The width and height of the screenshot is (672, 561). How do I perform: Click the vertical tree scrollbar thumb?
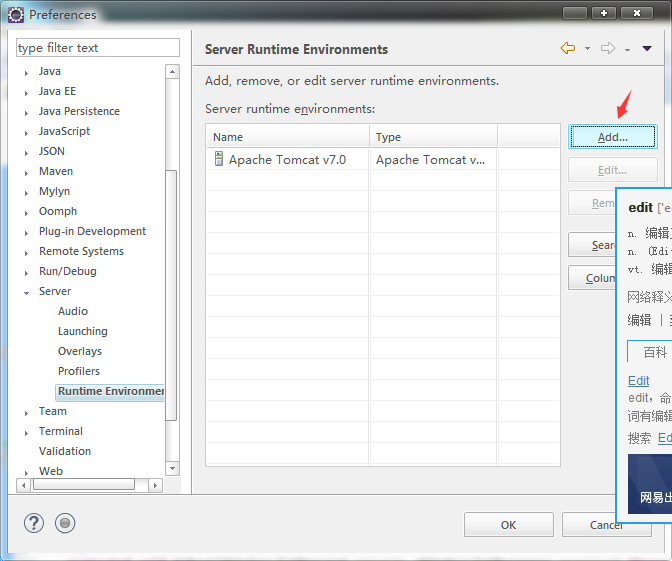tap(171, 295)
